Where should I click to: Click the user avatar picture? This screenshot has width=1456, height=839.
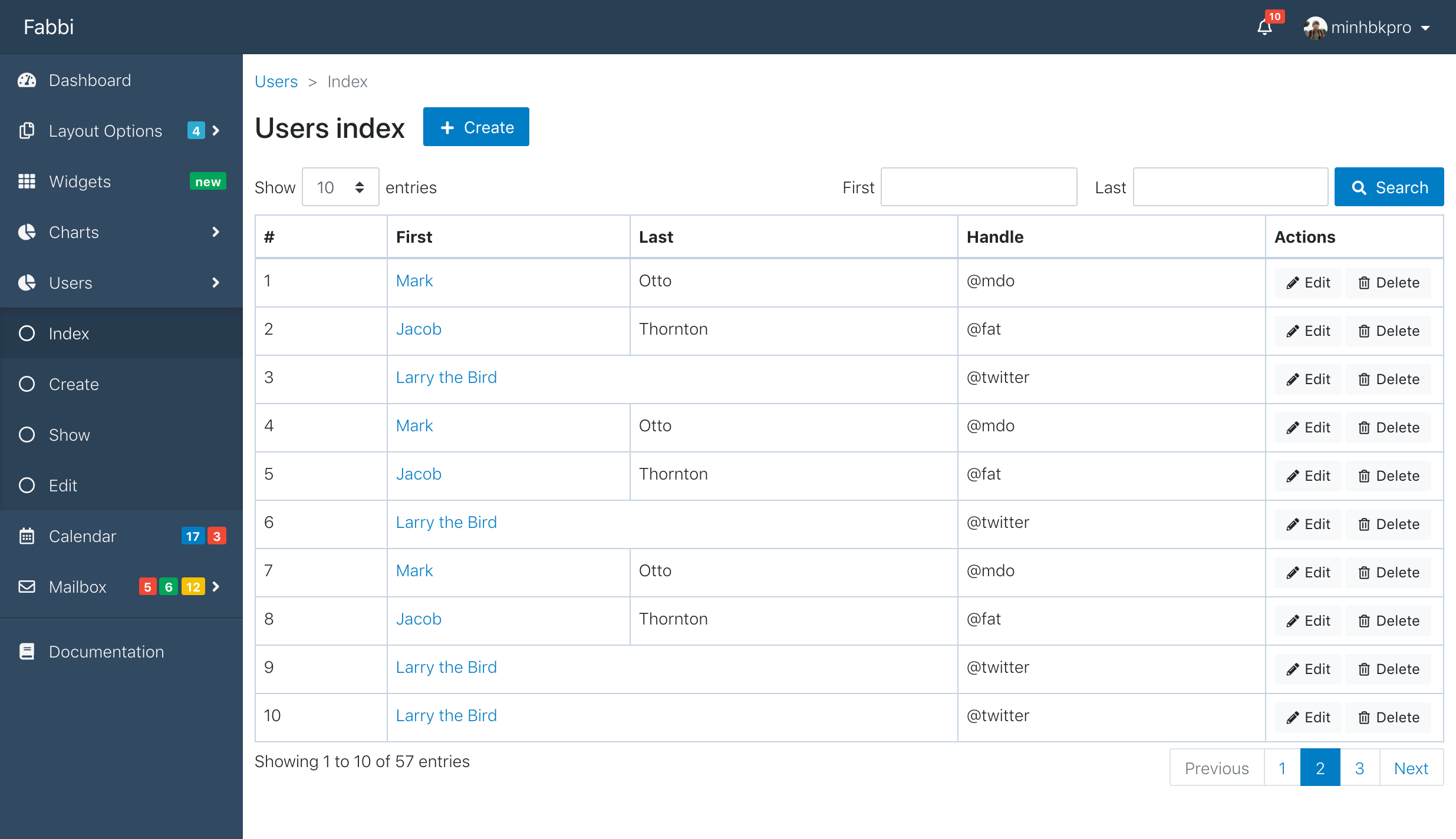tap(1315, 27)
